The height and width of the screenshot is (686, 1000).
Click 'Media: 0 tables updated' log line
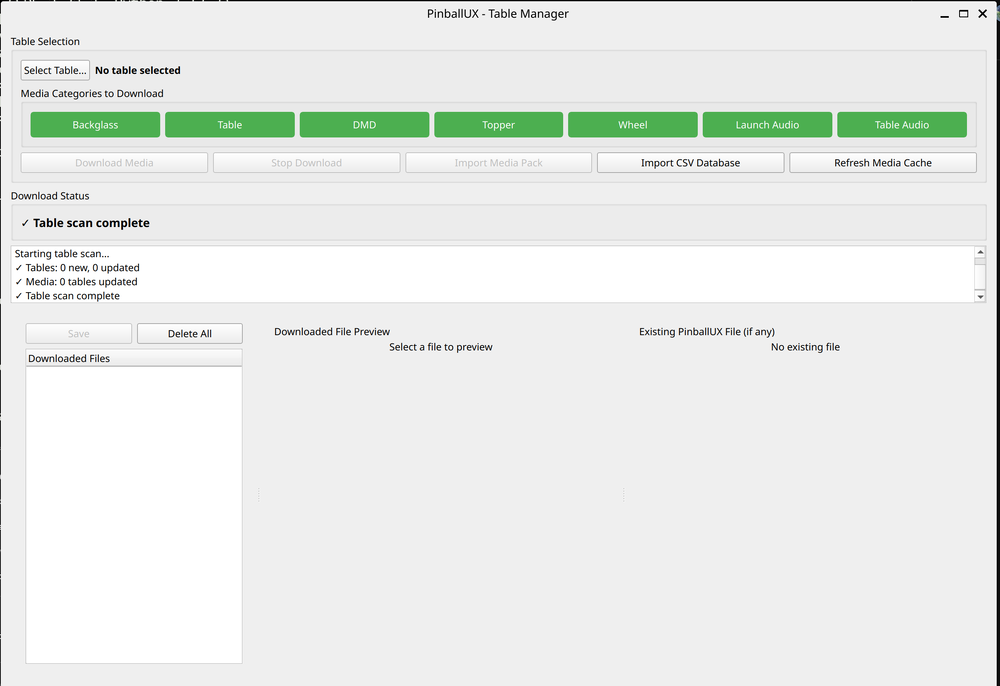(x=76, y=282)
